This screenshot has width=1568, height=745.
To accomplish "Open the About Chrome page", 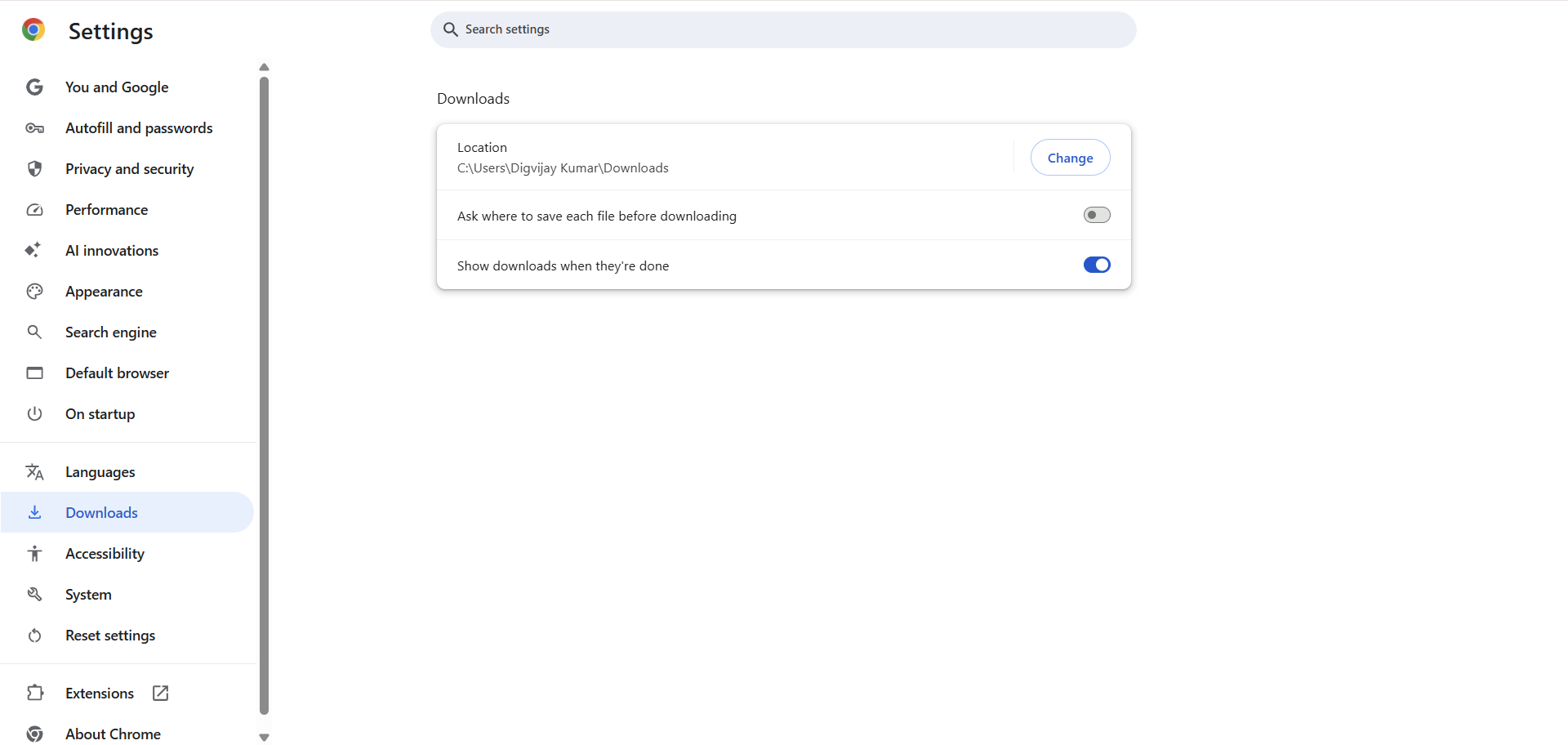I will (113, 734).
